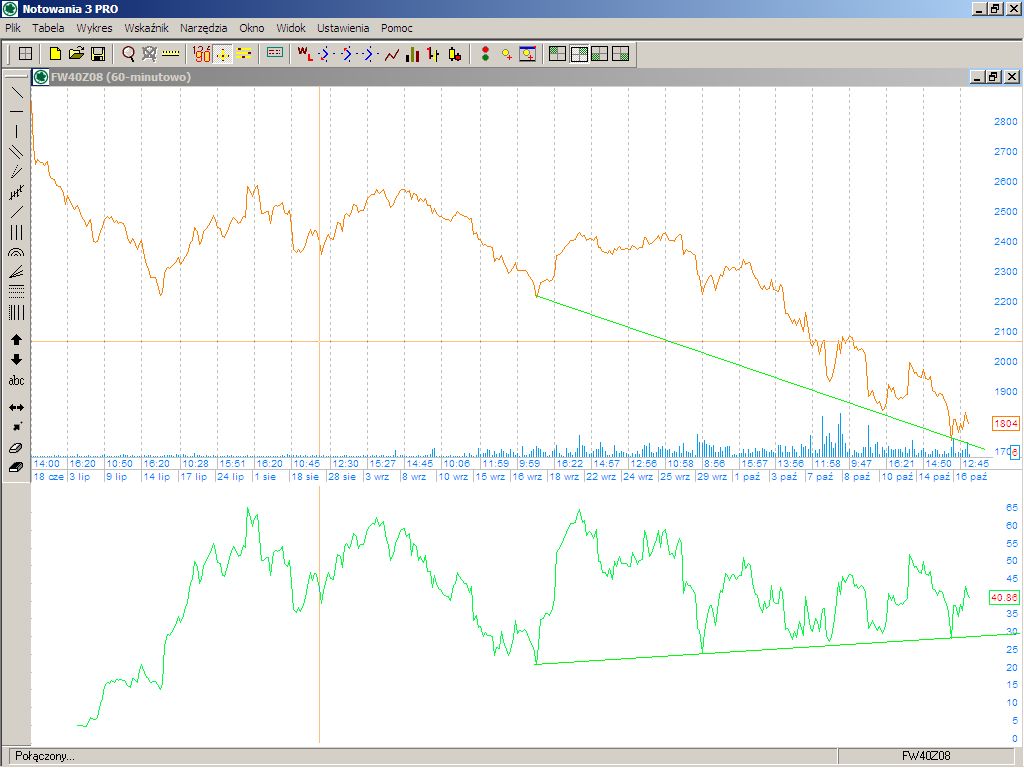Click the horizontal double-arrow move tool
Viewport: 1024px width, 768px height.
tap(16, 408)
